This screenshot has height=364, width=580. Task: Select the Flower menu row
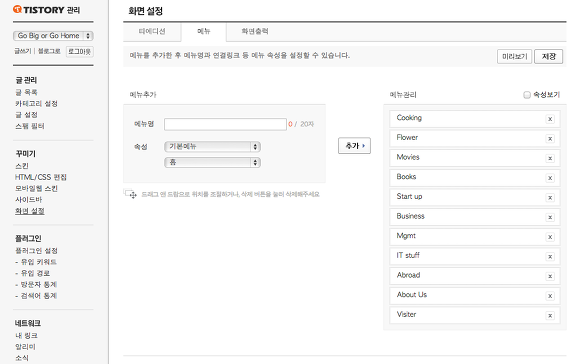coord(475,139)
